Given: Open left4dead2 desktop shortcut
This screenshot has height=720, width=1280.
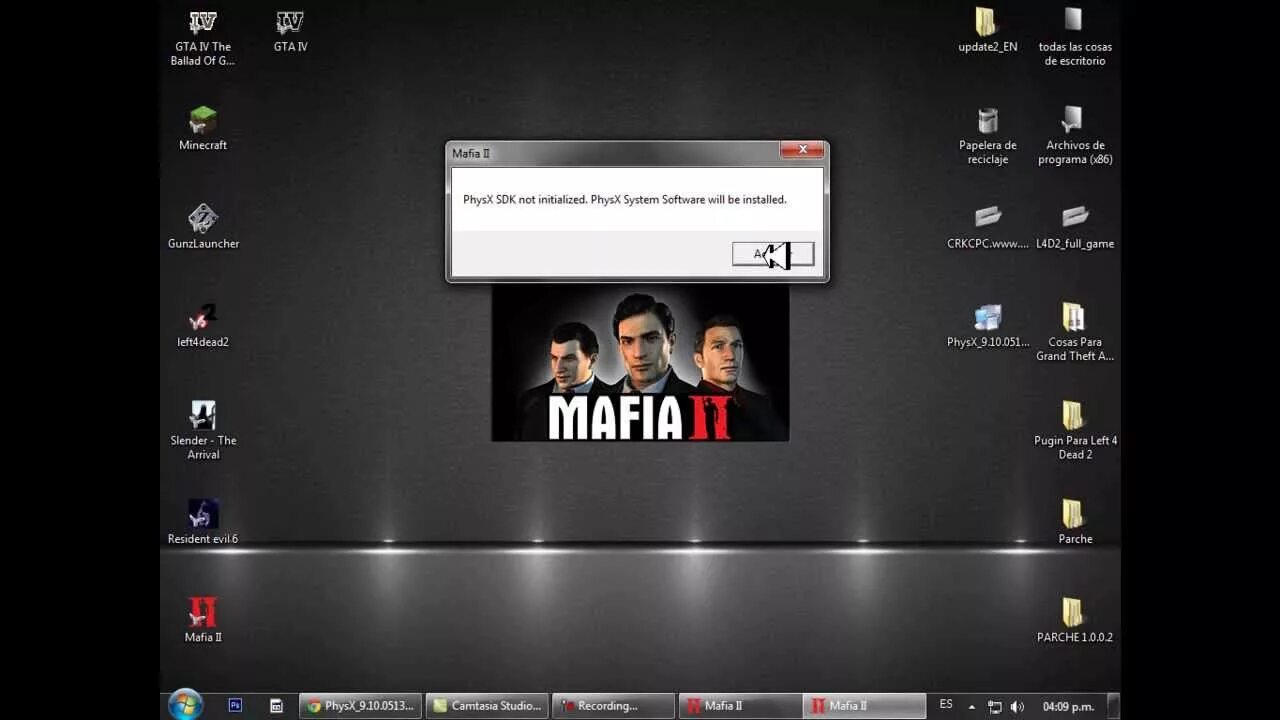Looking at the screenshot, I should click(203, 326).
